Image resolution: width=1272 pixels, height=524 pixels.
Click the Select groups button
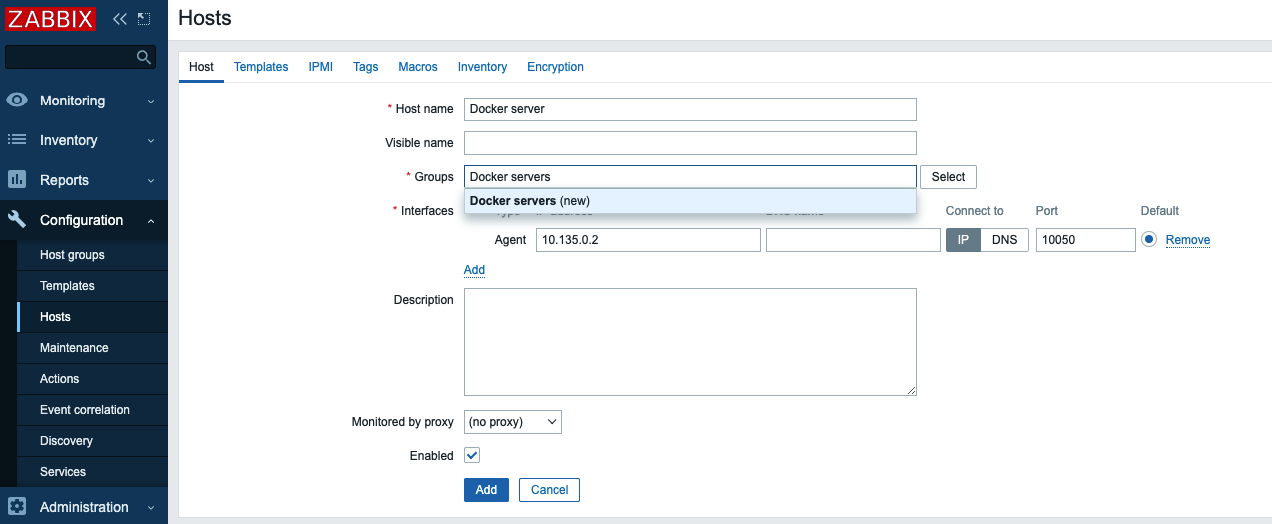[948, 177]
